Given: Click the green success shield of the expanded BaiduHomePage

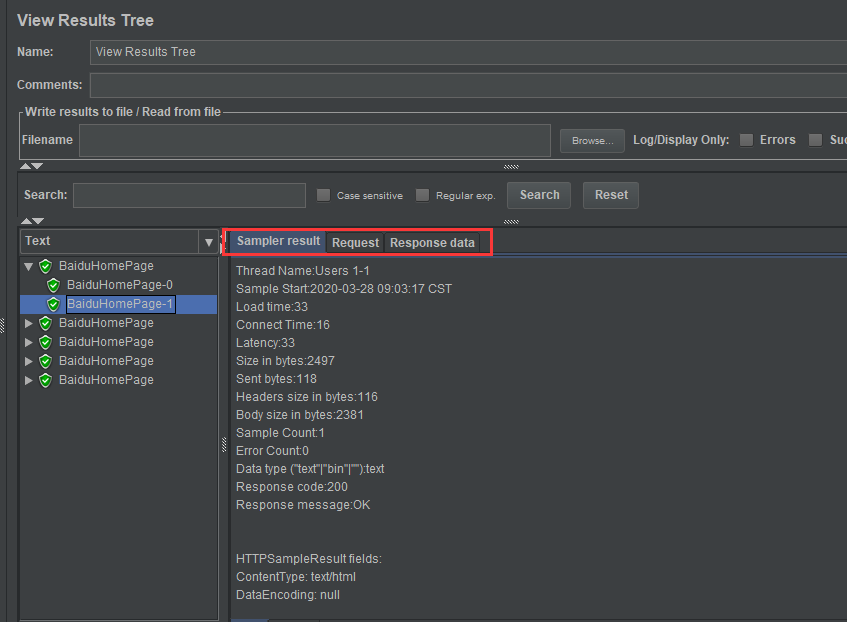Looking at the screenshot, I should click(x=45, y=266).
